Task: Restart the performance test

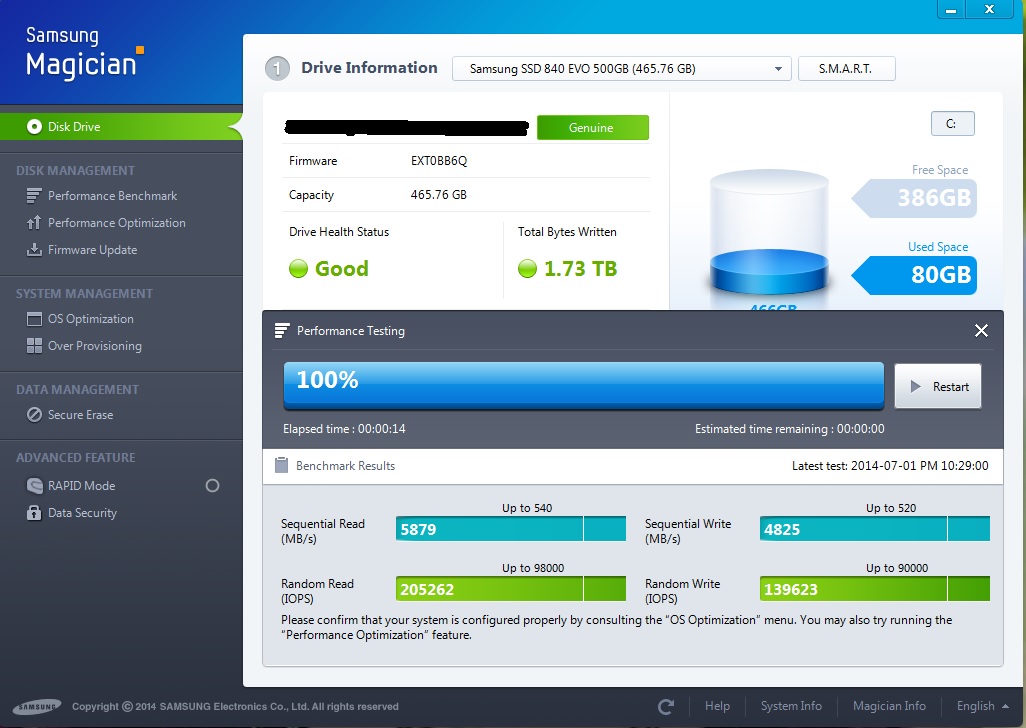Action: pyautogui.click(x=938, y=387)
